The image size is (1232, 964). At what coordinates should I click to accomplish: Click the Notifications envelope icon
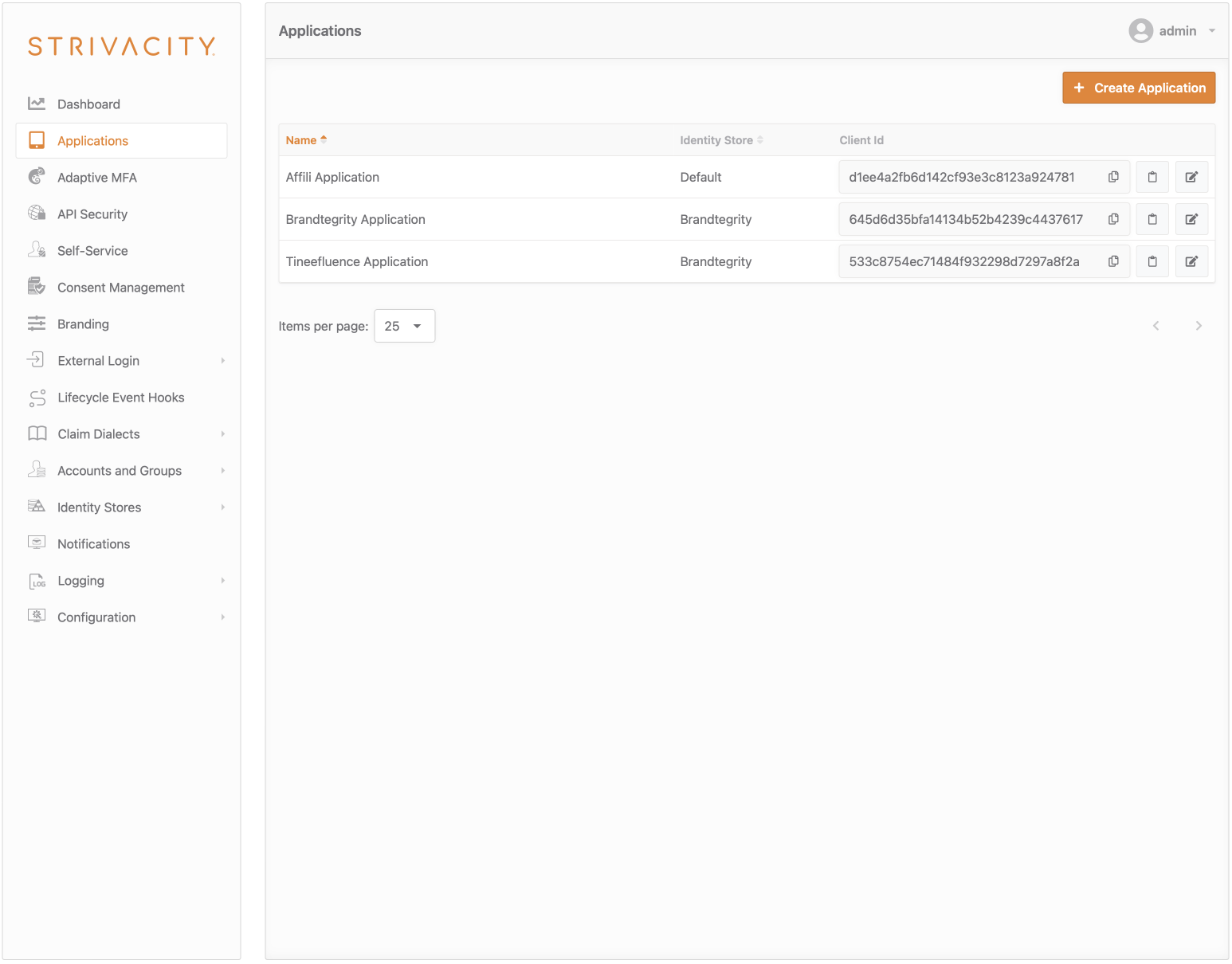point(37,543)
